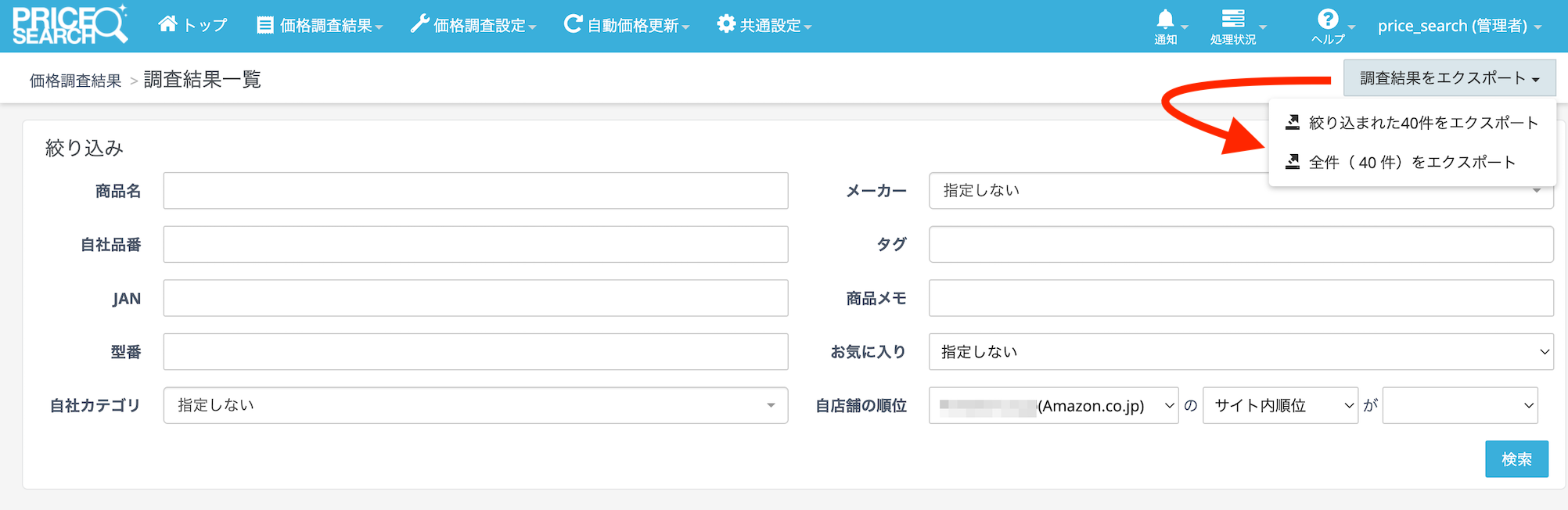This screenshot has height=510, width=1568.
Task: Open the 通知 bell icon
Action: [x=1165, y=20]
